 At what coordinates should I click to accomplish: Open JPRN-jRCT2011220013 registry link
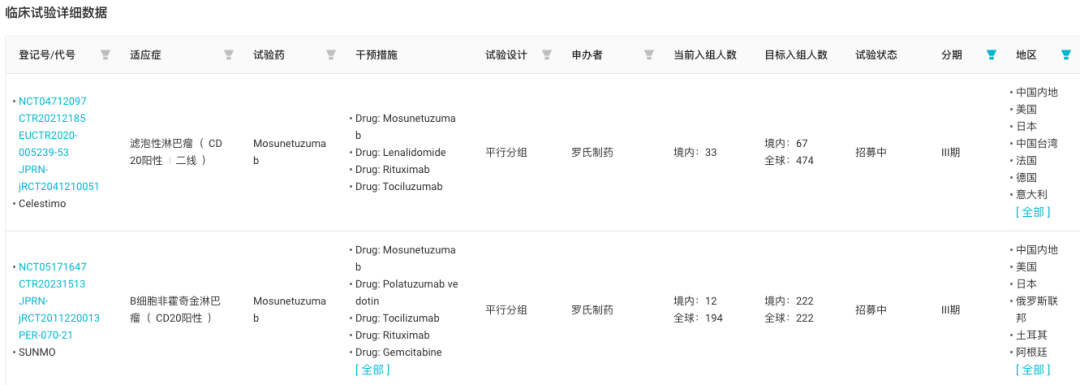tap(59, 309)
